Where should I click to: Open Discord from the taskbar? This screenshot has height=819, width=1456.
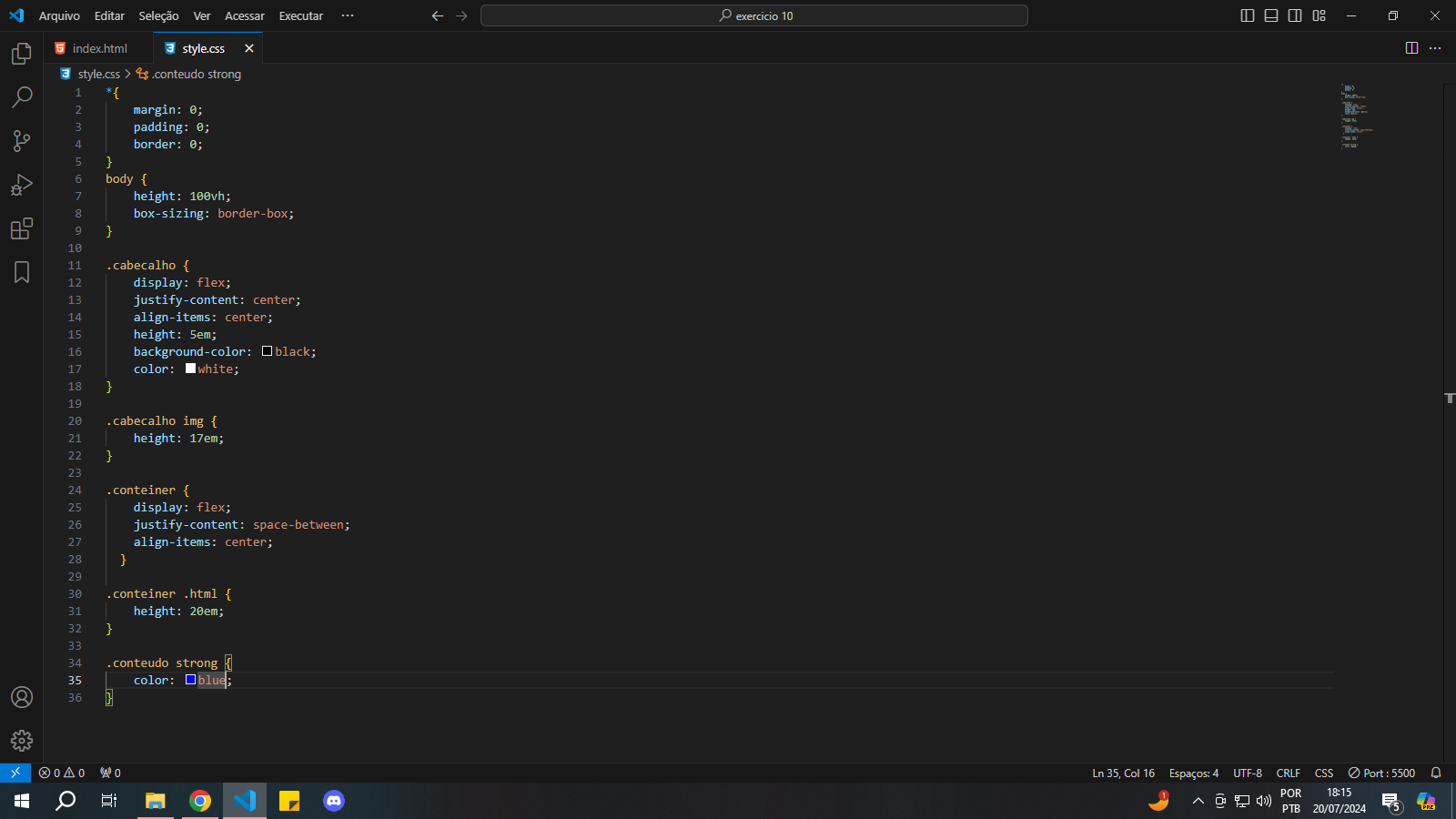334,801
